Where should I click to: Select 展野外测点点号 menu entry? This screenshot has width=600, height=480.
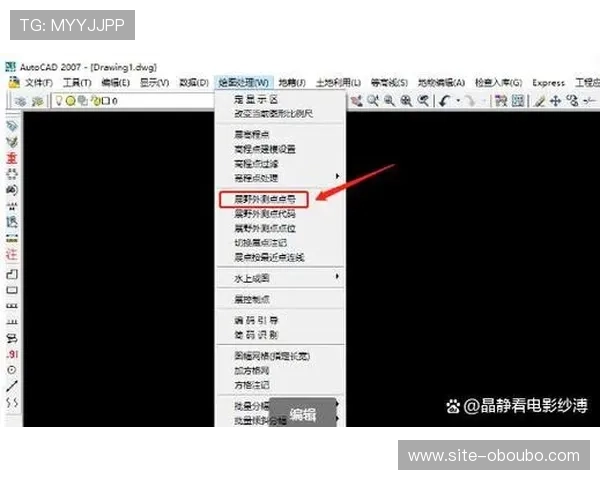[x=264, y=199]
